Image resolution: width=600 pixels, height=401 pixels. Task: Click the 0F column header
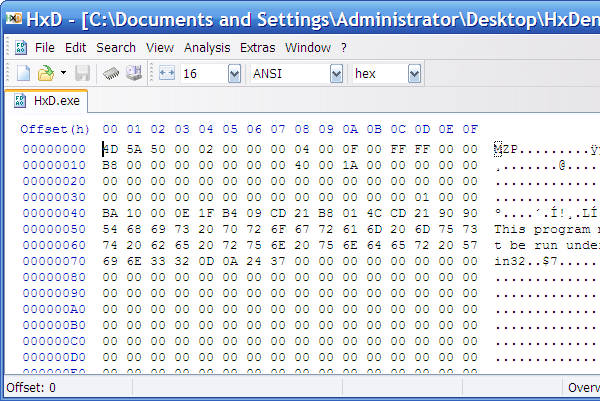pos(470,129)
